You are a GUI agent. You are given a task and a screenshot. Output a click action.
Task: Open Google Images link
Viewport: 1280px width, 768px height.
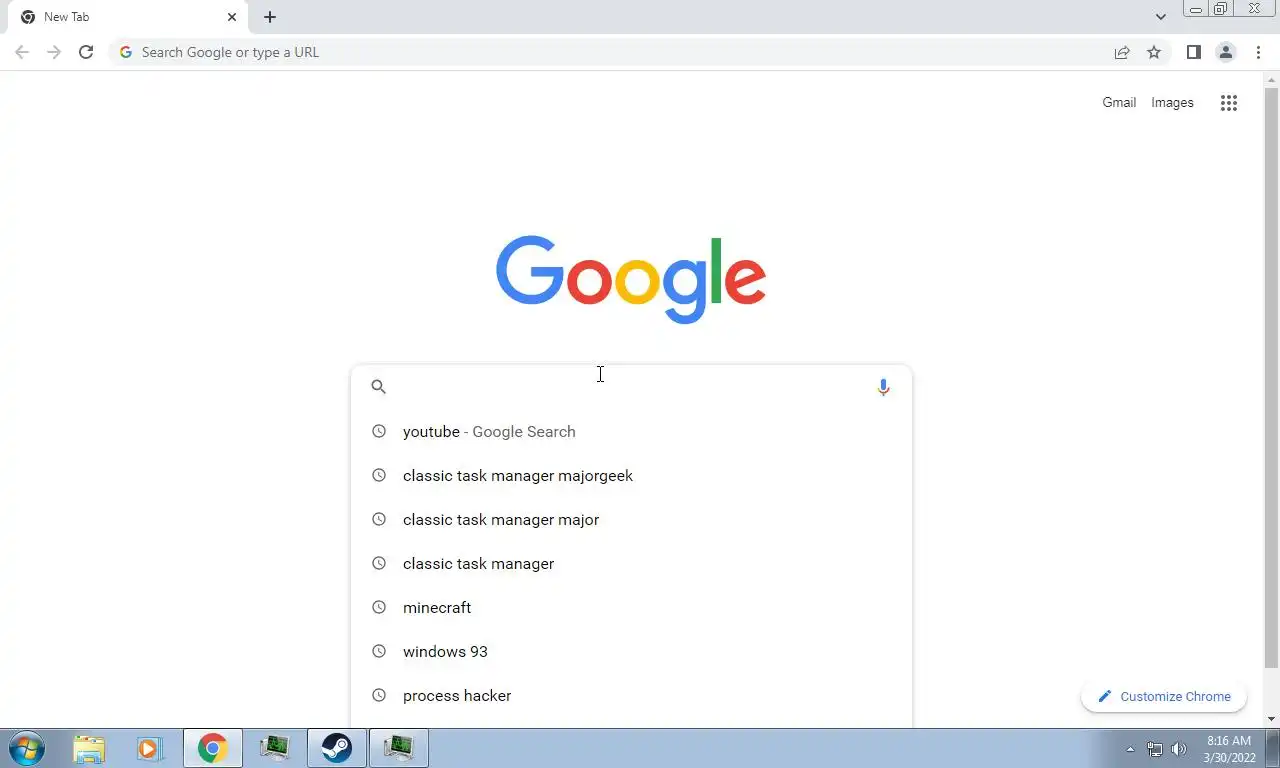click(x=1172, y=102)
